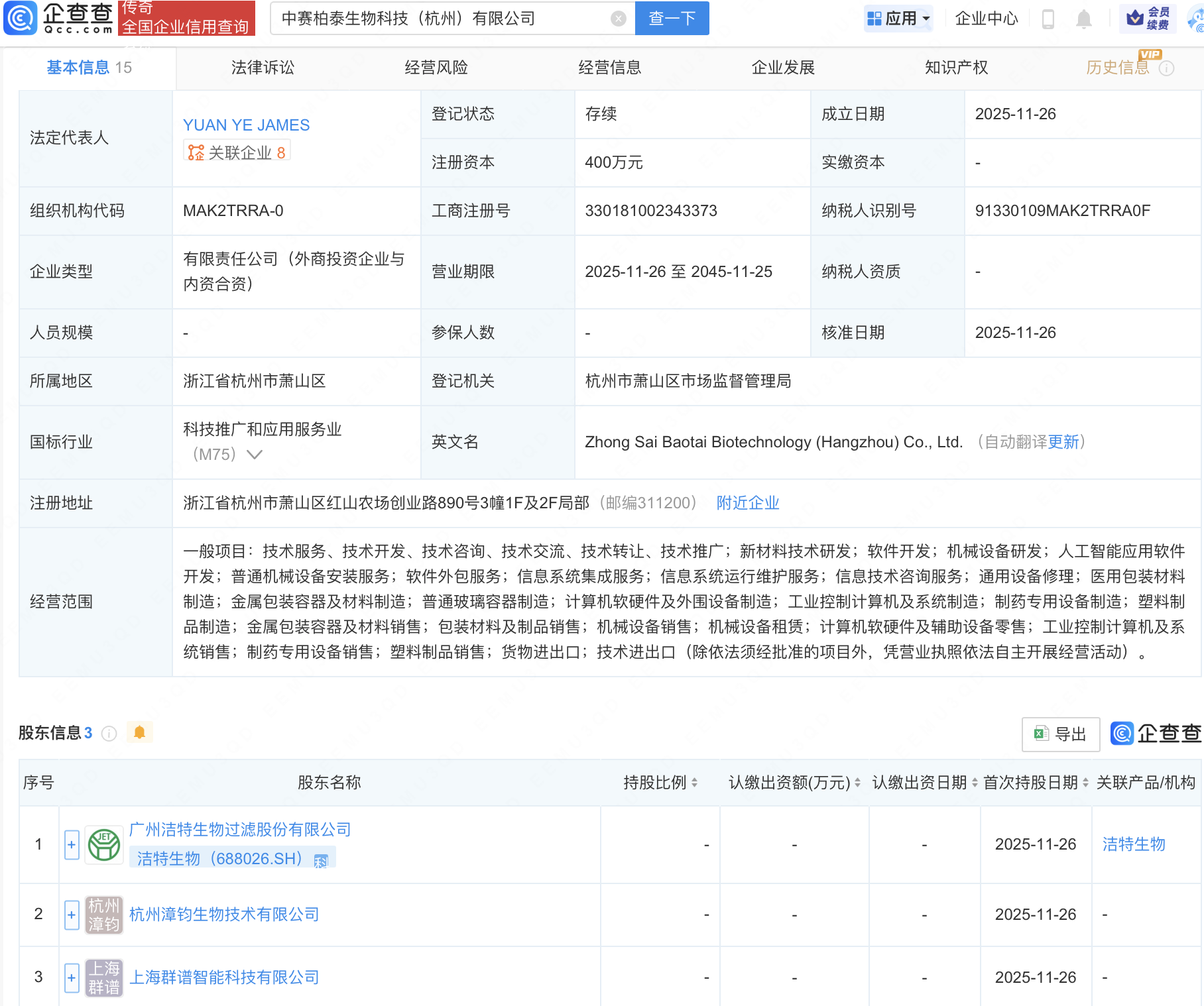This screenshot has height=1006, width=1204.
Task: Open 会员续费 membership renewal
Action: (1146, 18)
